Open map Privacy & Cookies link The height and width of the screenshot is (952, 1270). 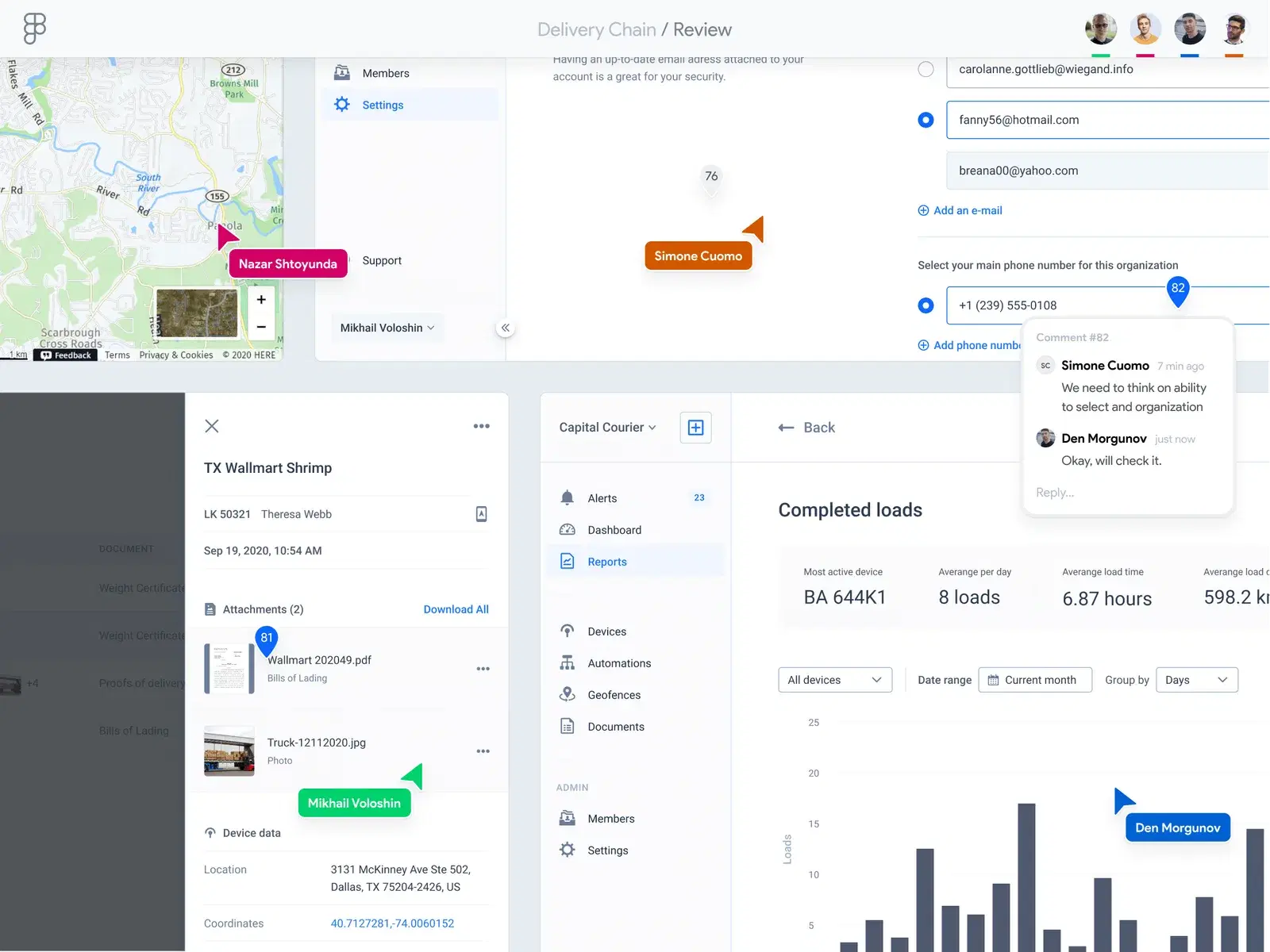(x=176, y=355)
